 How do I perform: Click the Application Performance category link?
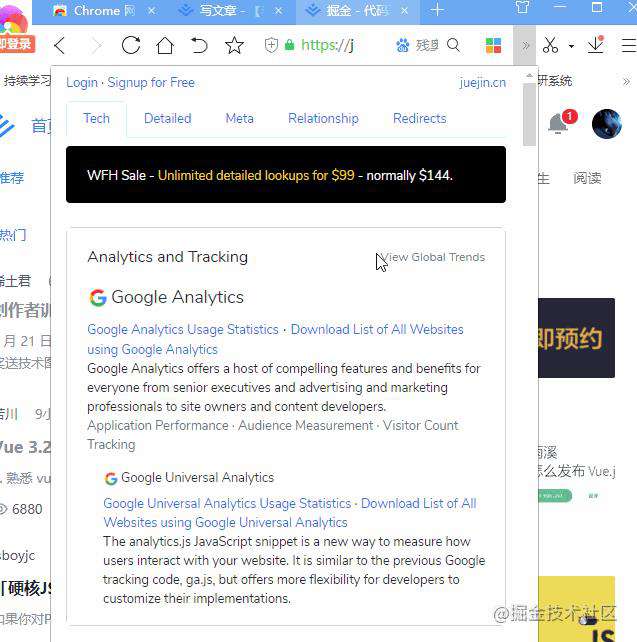pos(158,425)
